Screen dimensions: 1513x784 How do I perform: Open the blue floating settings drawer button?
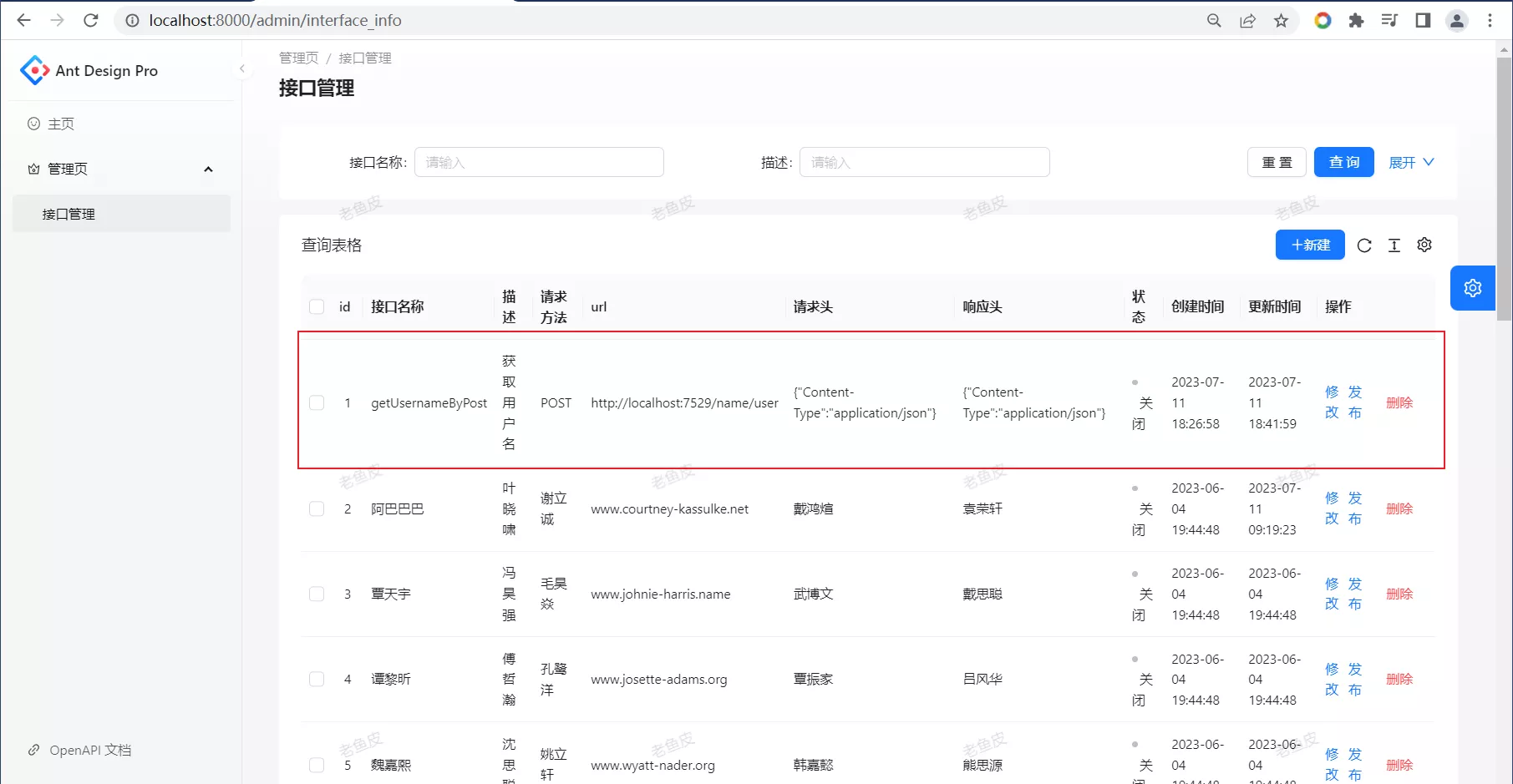coord(1472,288)
